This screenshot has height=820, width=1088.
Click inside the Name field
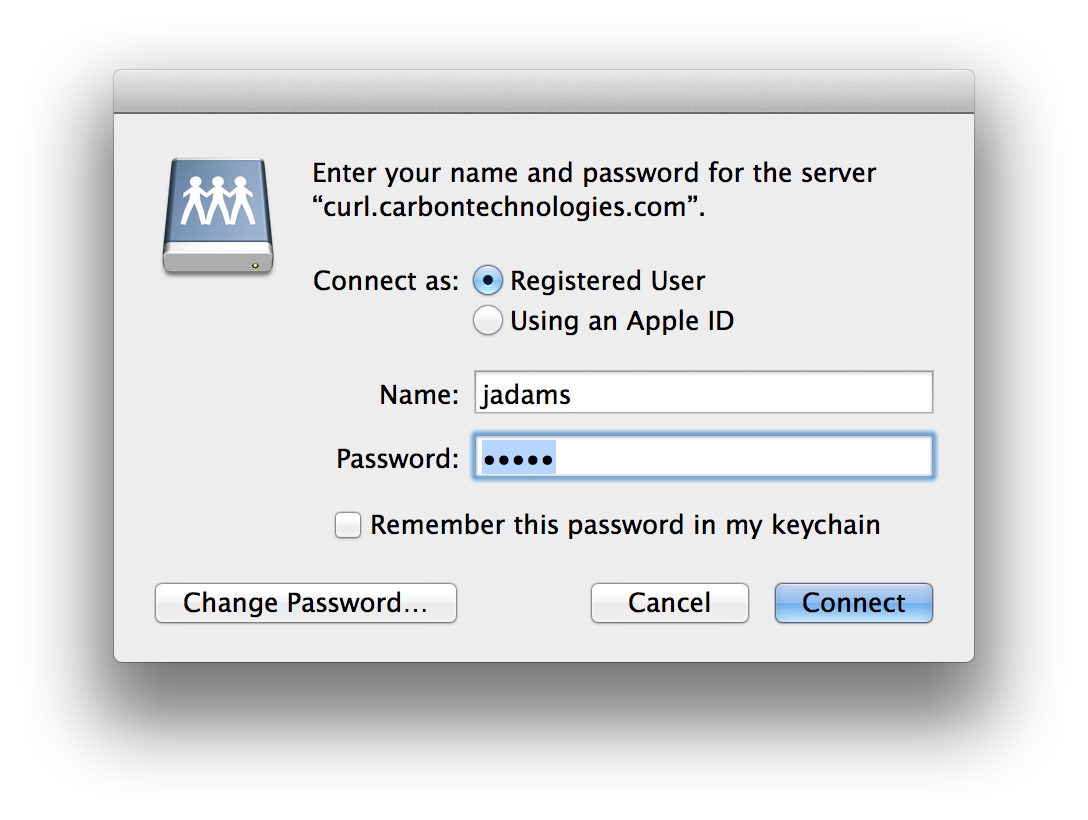(700, 392)
